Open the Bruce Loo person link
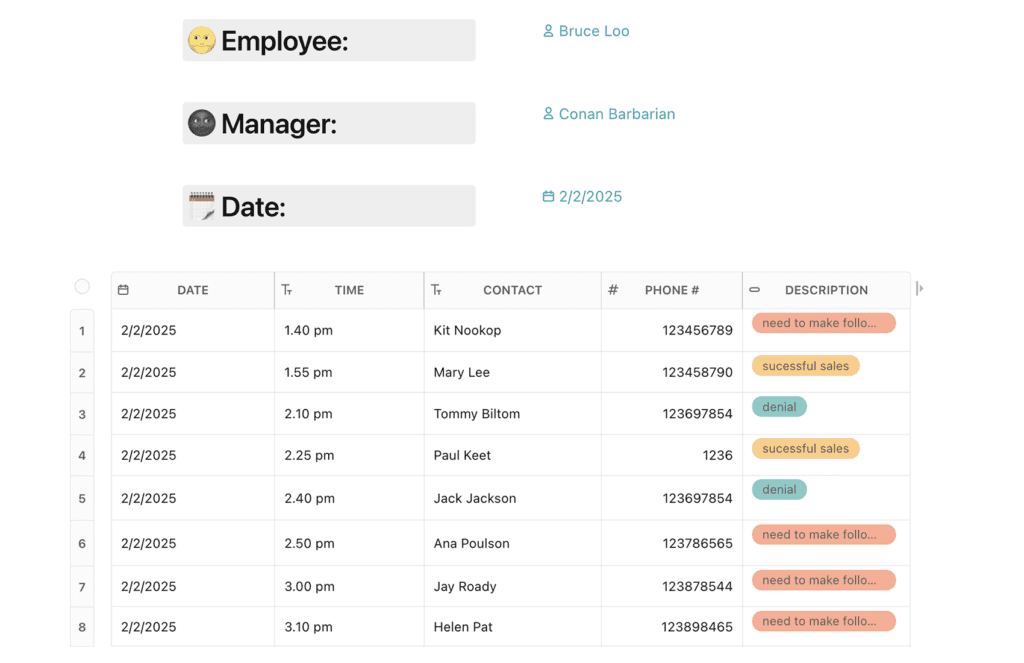This screenshot has width=1024, height=663. [x=593, y=31]
